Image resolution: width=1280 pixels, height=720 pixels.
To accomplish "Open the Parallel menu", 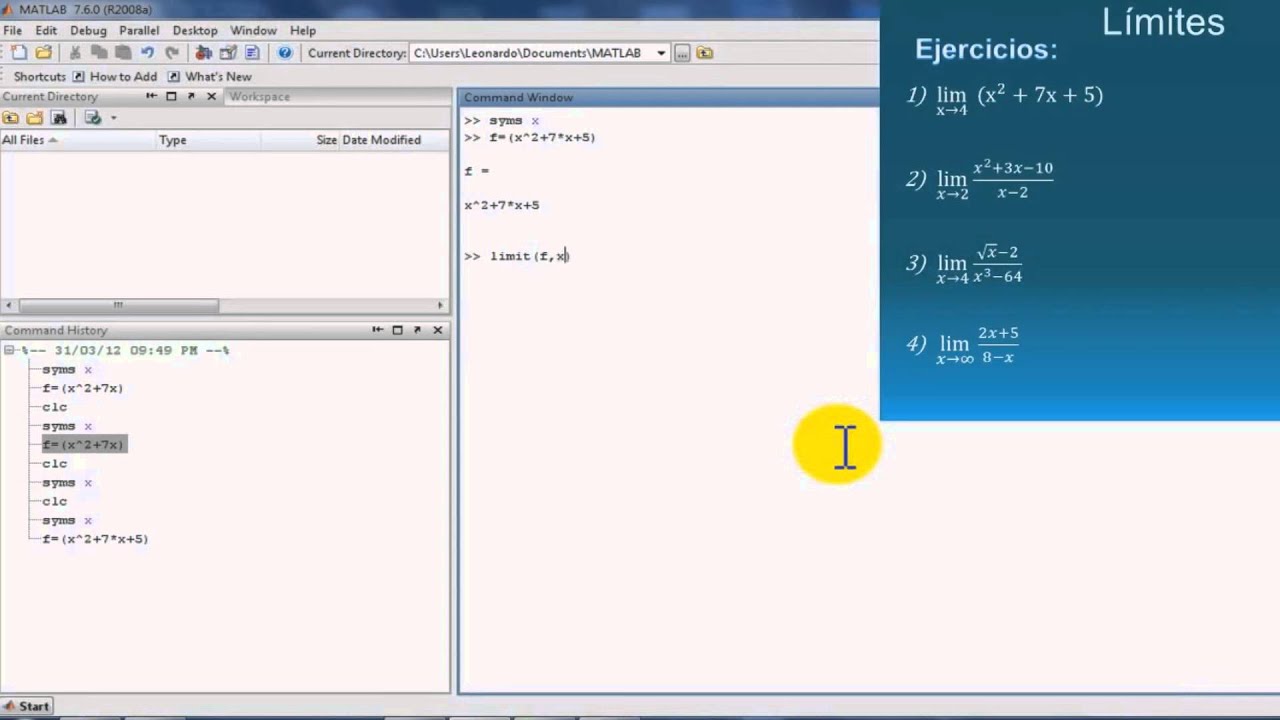I will click(139, 31).
